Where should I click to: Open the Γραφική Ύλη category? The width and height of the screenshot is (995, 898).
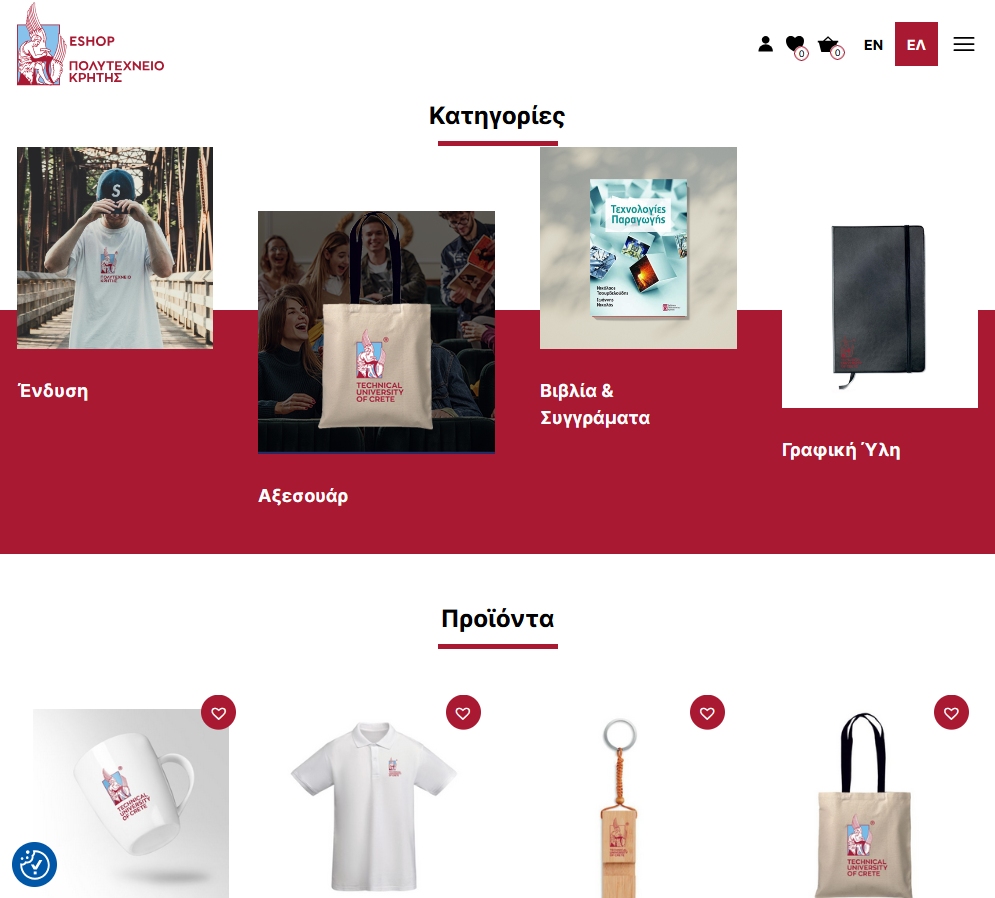841,450
